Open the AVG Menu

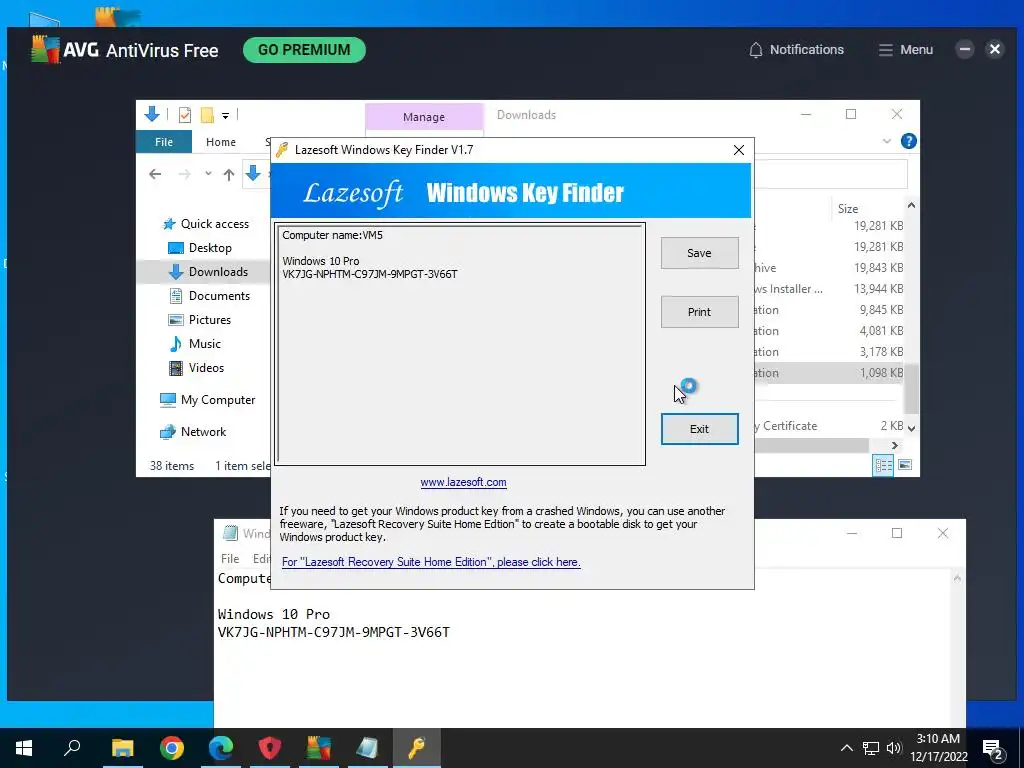point(906,50)
